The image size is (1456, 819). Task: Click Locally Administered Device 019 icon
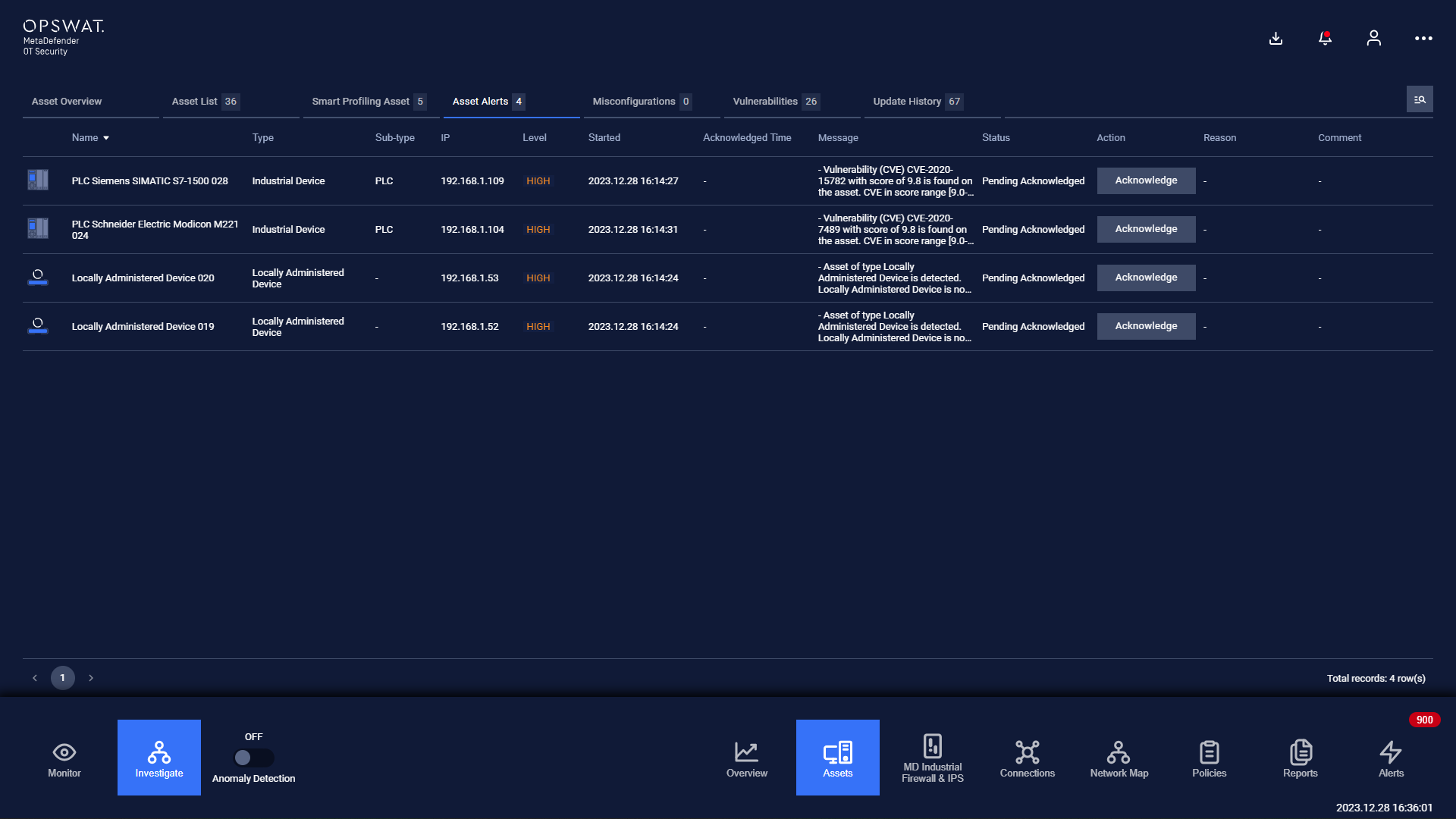click(38, 325)
